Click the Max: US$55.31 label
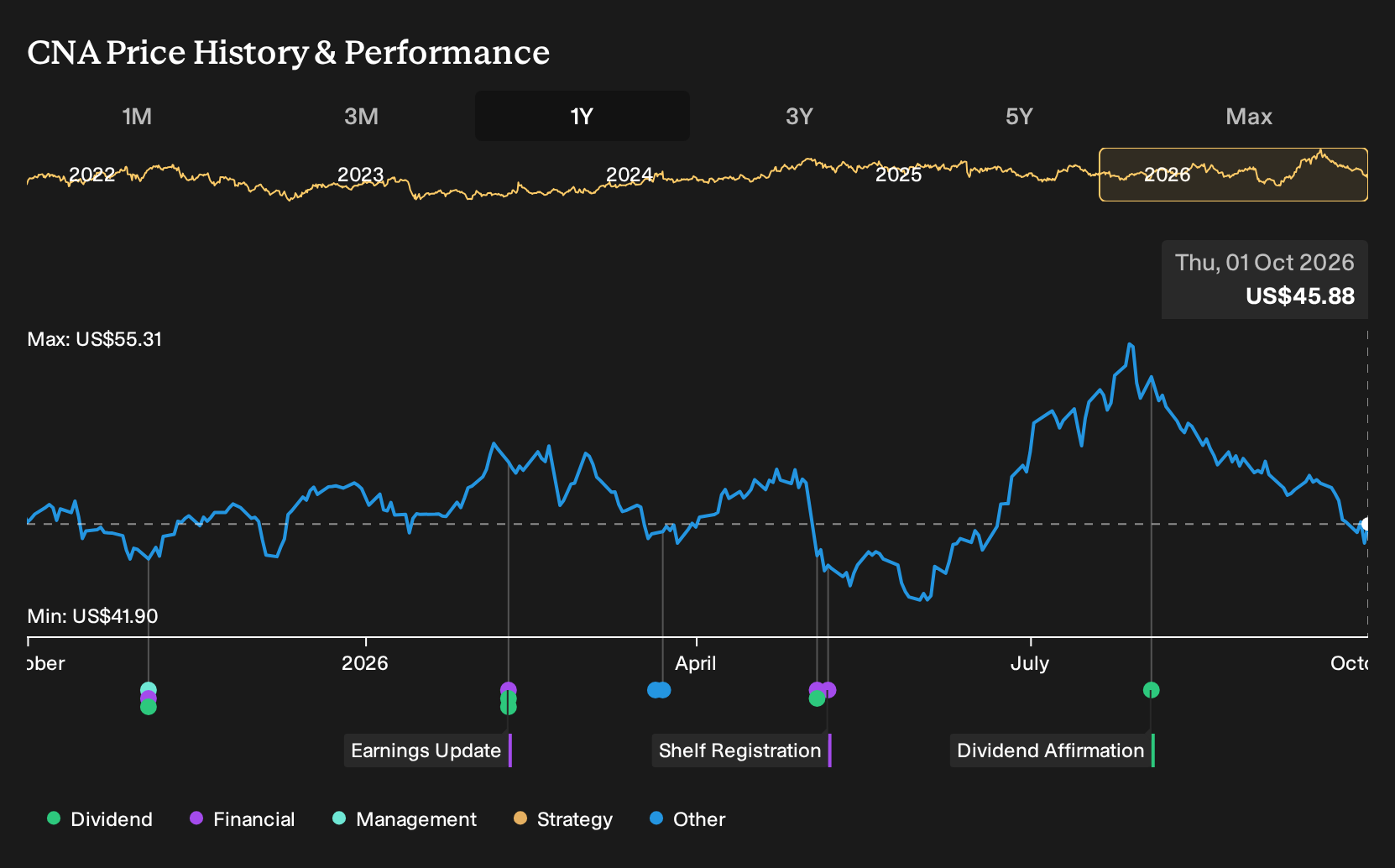Viewport: 1395px width, 868px height. click(95, 339)
